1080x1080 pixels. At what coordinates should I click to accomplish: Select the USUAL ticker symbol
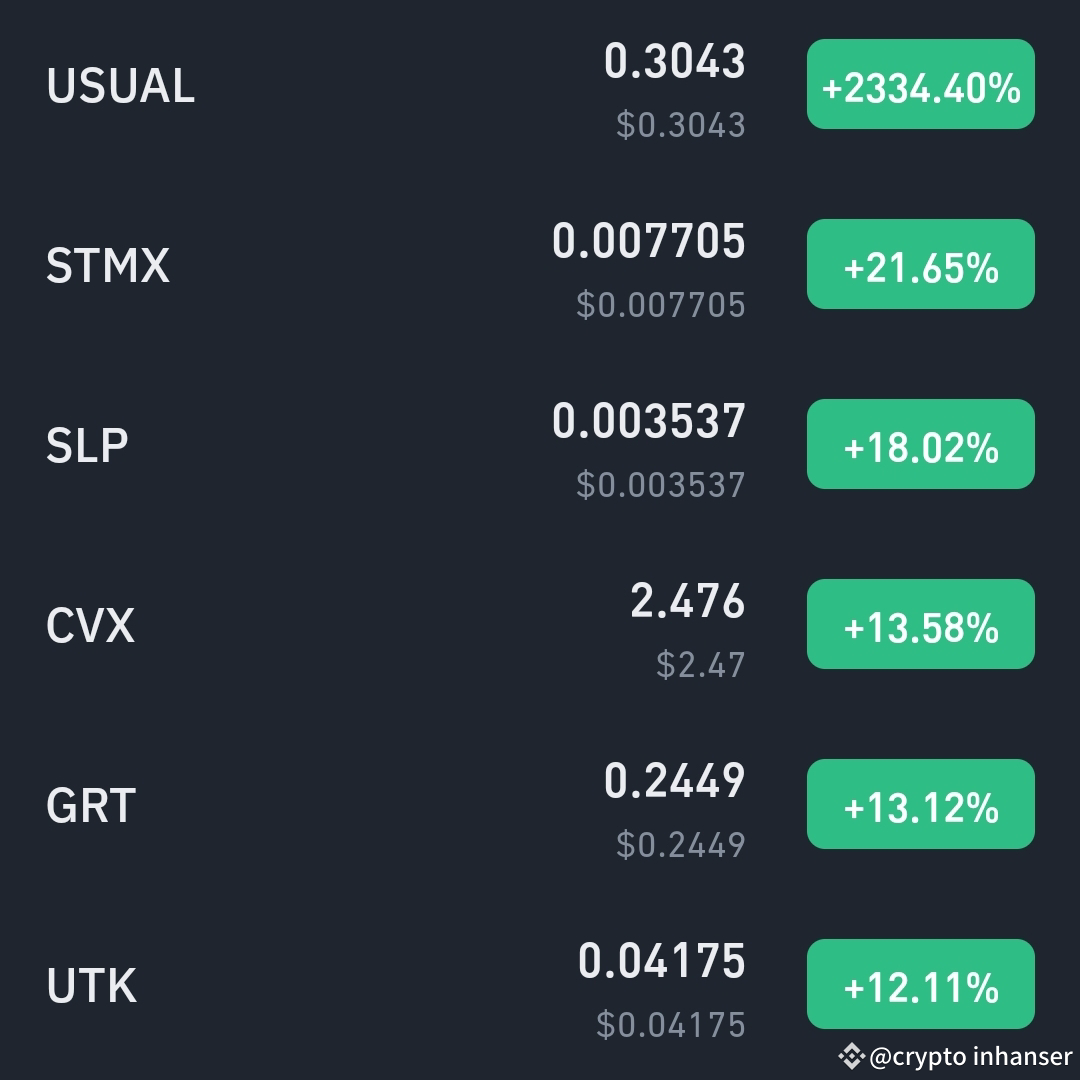coord(121,87)
